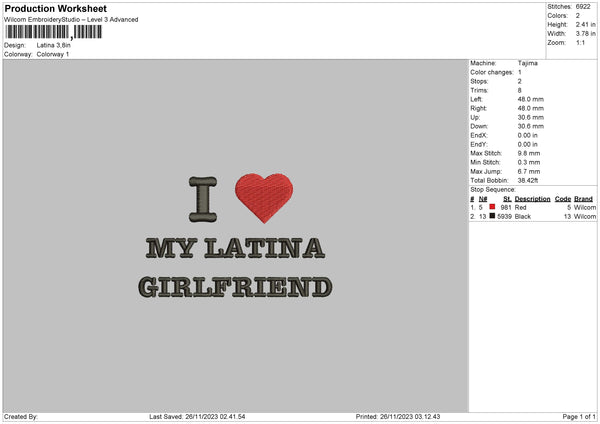Viewport: 600px width, 424px height.
Task: Click the 'Code' column header
Action: coord(563,199)
